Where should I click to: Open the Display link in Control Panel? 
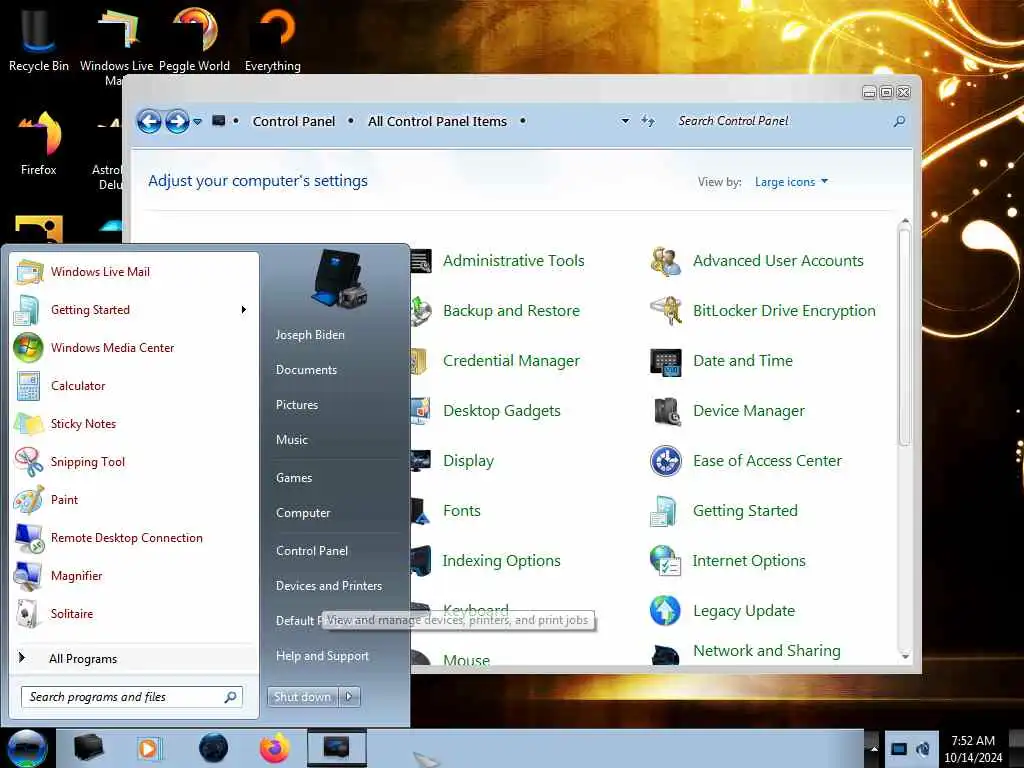468,461
